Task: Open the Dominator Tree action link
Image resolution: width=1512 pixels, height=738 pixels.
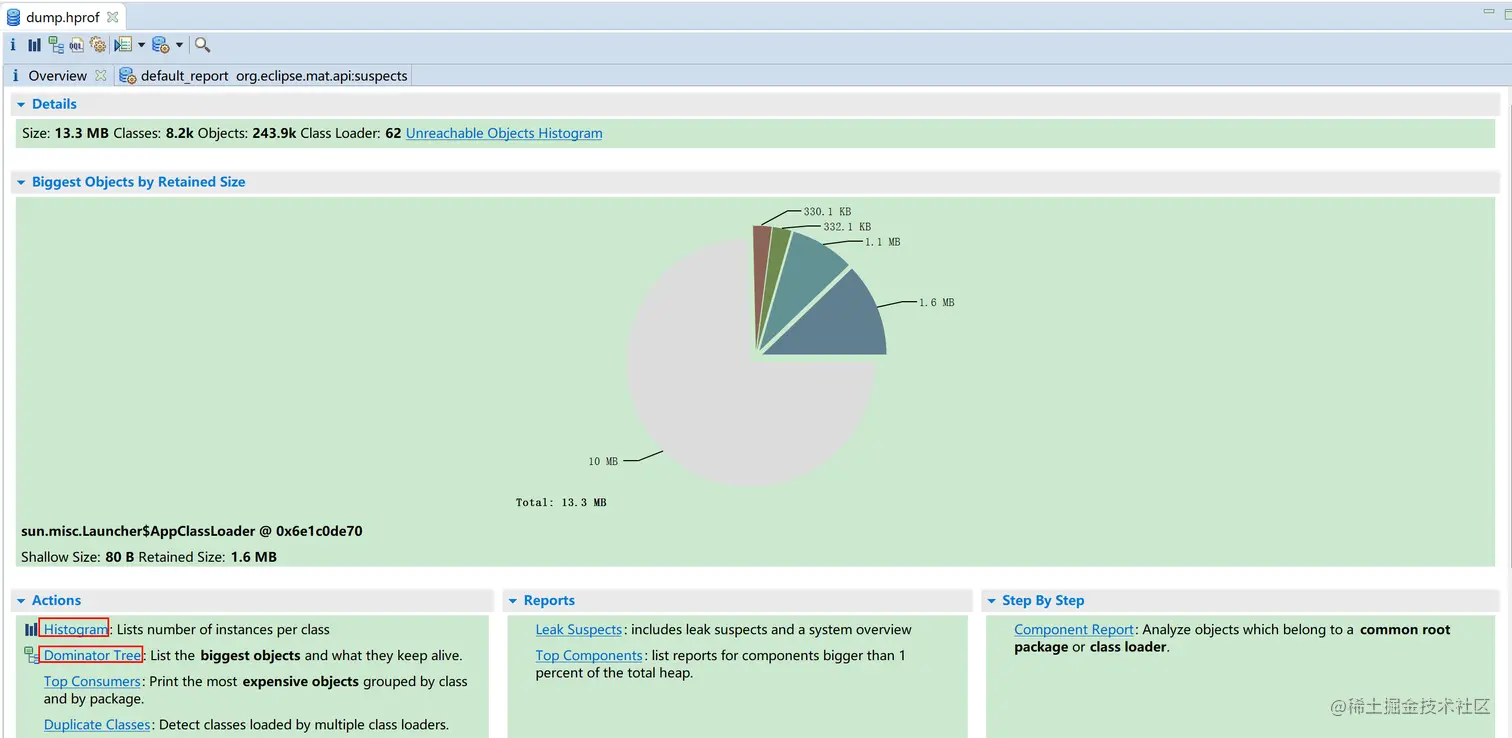Action: point(92,655)
